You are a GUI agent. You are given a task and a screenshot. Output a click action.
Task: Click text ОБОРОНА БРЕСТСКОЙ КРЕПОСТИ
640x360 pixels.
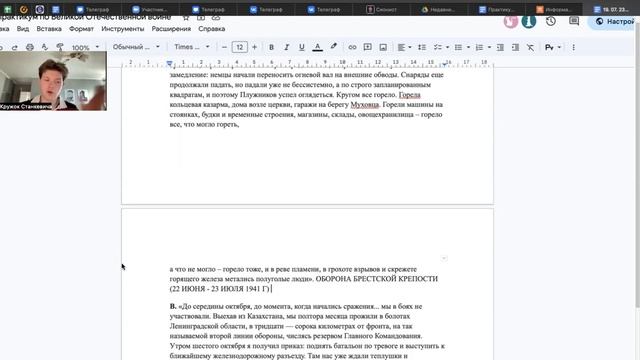376,279
